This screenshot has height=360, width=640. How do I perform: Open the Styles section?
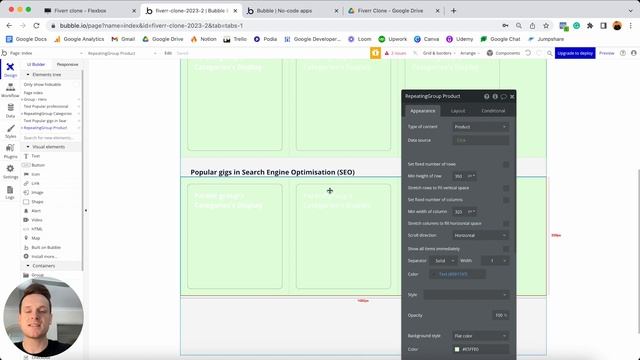(10, 131)
